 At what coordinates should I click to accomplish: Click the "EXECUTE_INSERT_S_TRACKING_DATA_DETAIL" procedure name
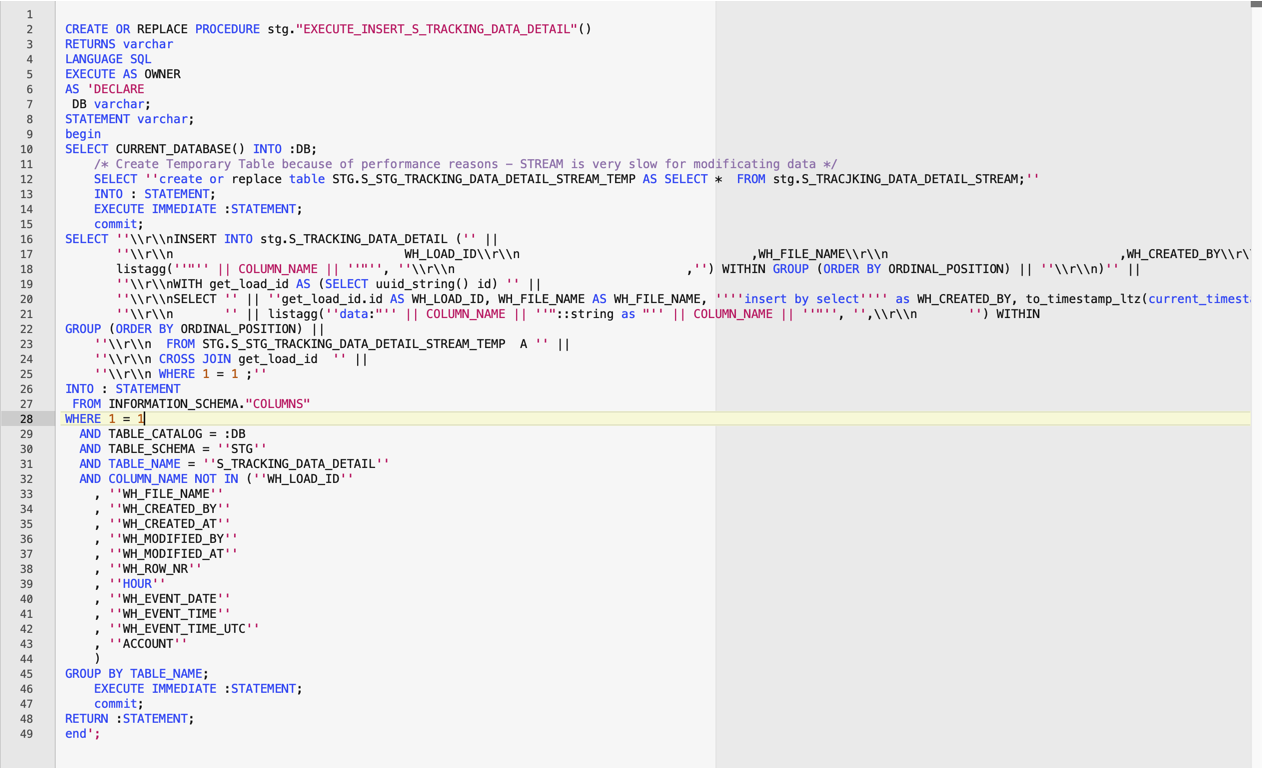click(x=436, y=29)
